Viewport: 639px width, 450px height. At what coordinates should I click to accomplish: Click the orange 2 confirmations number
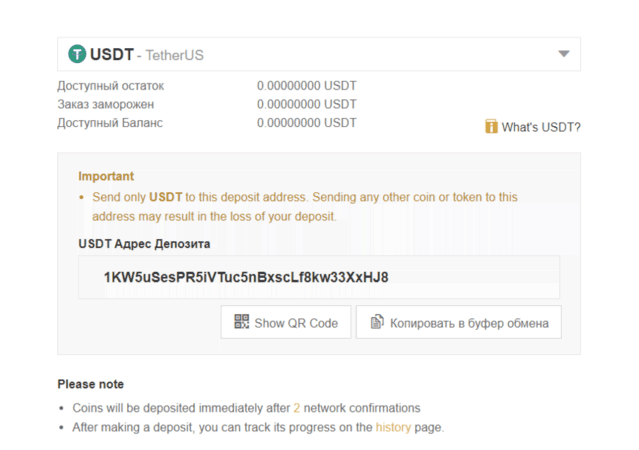(296, 408)
